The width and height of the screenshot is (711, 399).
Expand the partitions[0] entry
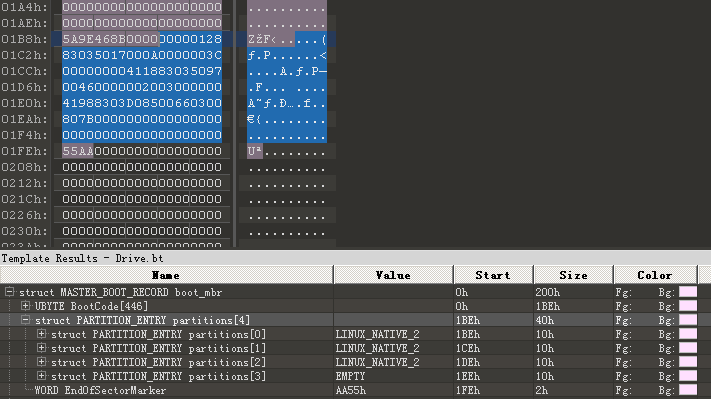(x=42, y=334)
